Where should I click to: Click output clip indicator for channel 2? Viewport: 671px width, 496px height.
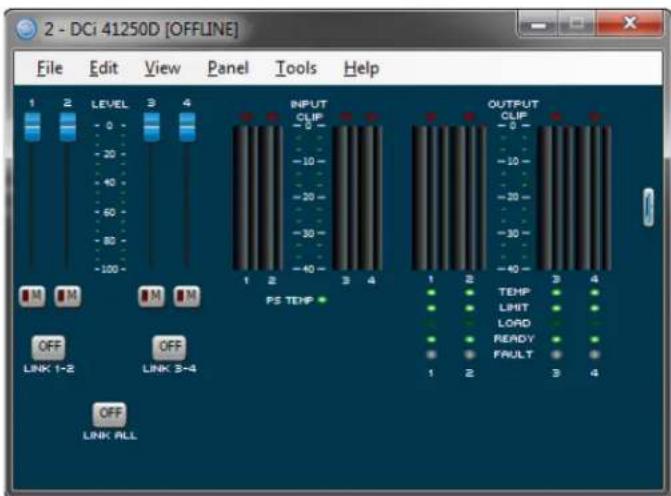pyautogui.click(x=469, y=116)
